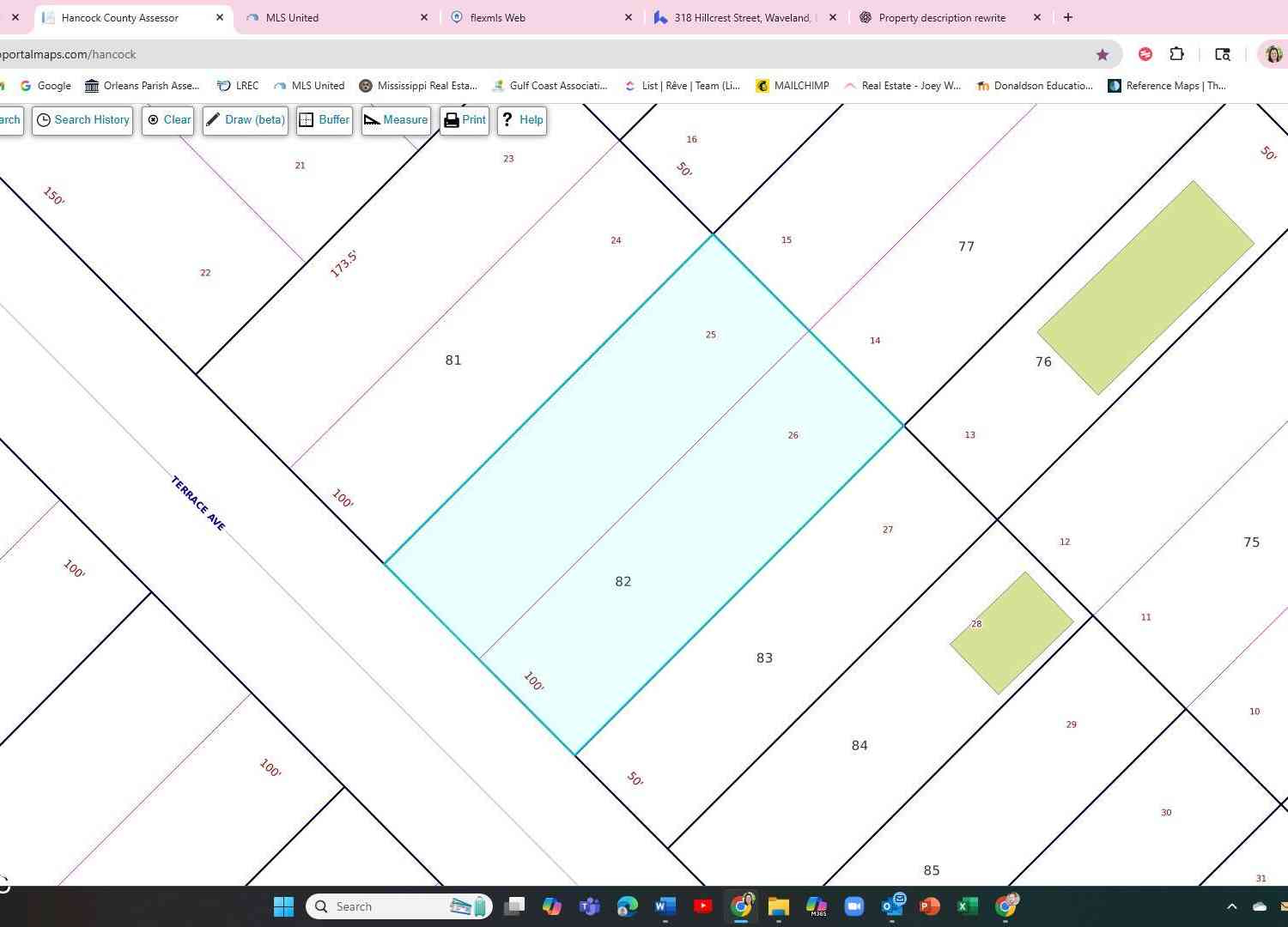Screen dimensions: 1288x927
Task: Bookmark this page with the star icon
Action: [1103, 54]
